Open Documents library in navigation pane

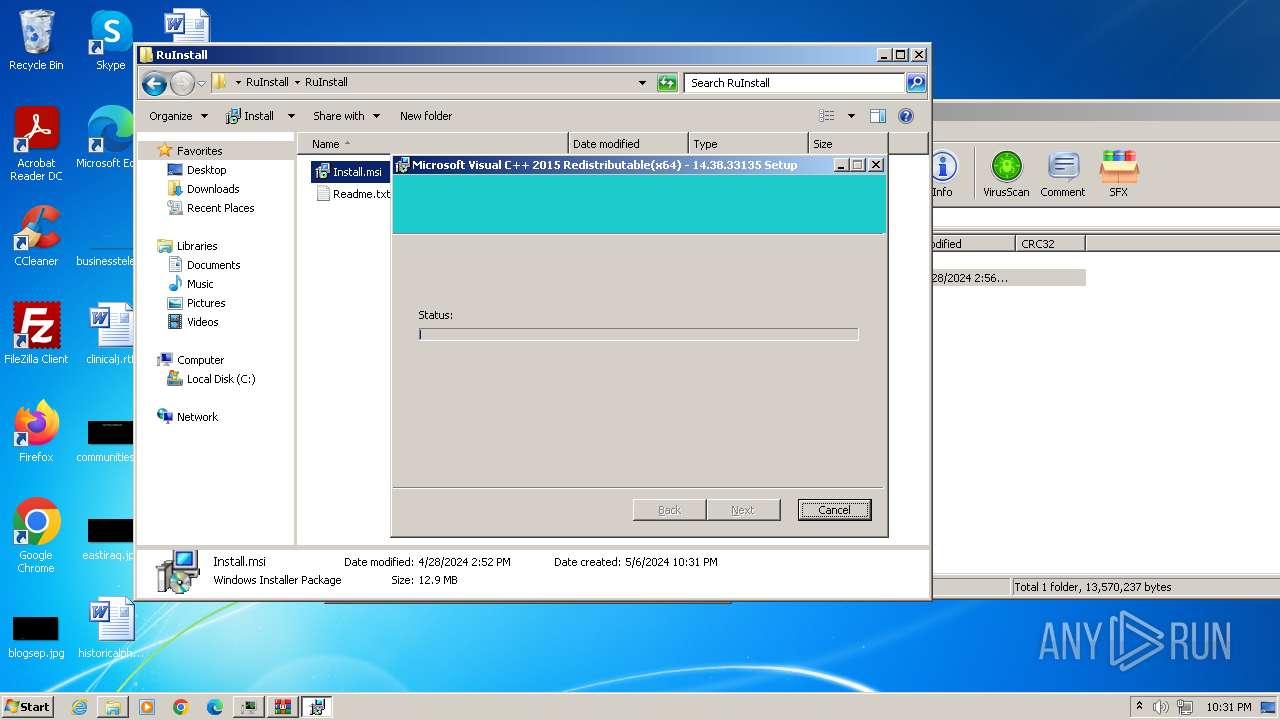coord(213,265)
